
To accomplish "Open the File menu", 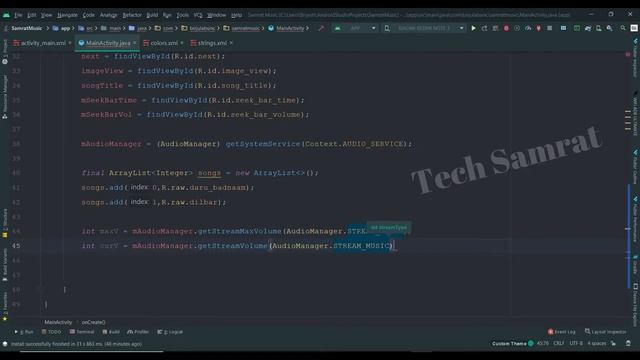I will point(18,15).
